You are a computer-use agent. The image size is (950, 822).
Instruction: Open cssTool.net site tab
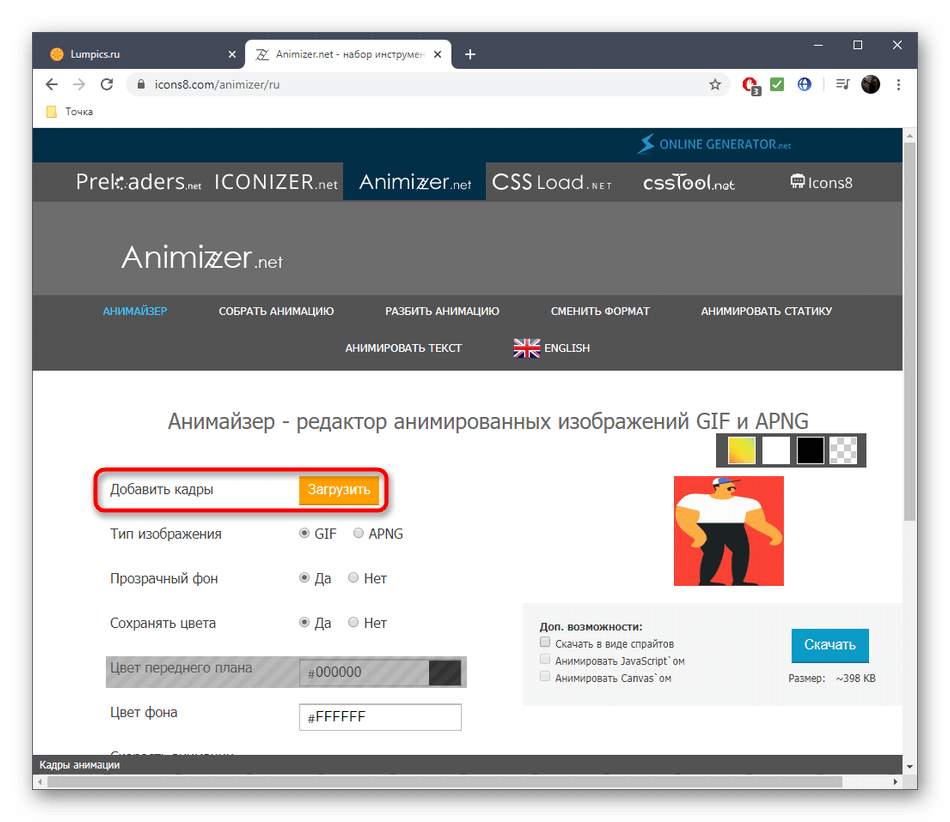[689, 182]
